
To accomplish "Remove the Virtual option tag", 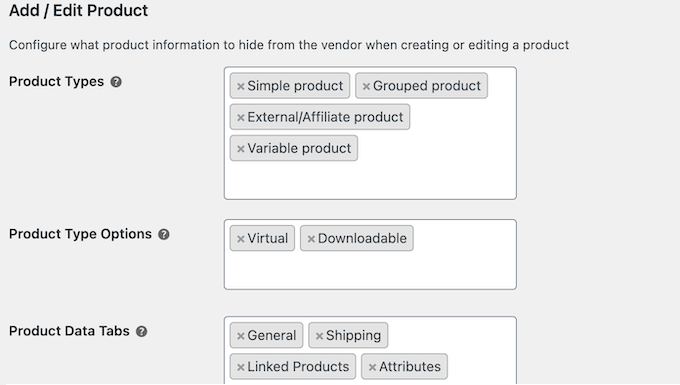I will click(x=241, y=239).
